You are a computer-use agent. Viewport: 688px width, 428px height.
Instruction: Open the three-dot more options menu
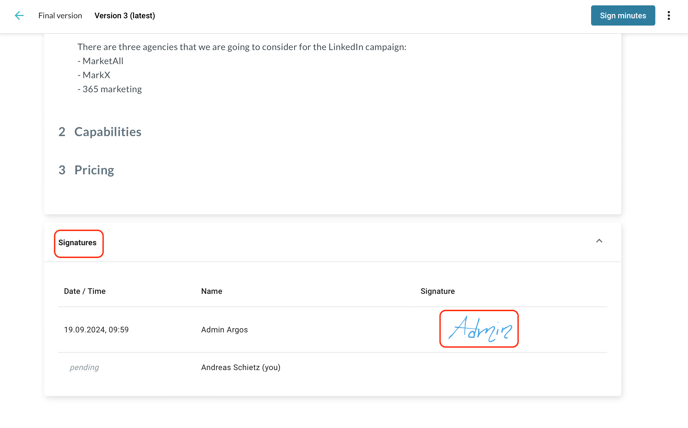(669, 16)
